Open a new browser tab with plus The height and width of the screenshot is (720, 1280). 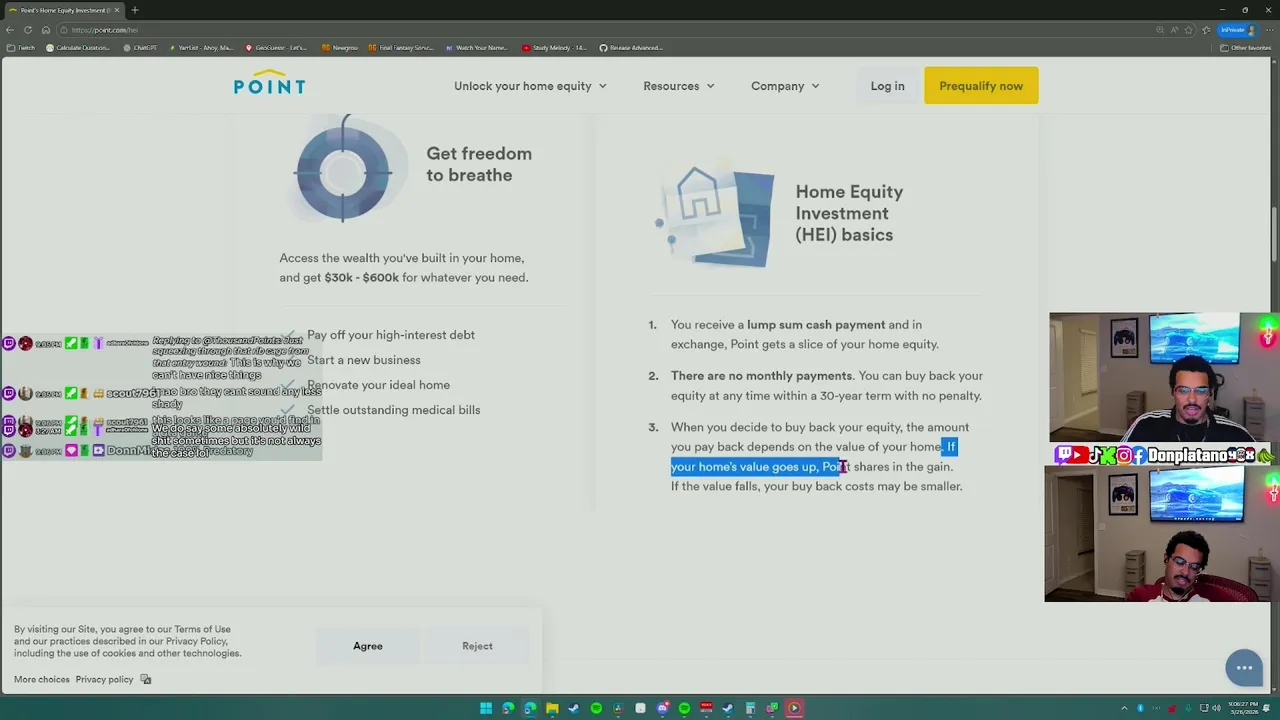coord(135,10)
